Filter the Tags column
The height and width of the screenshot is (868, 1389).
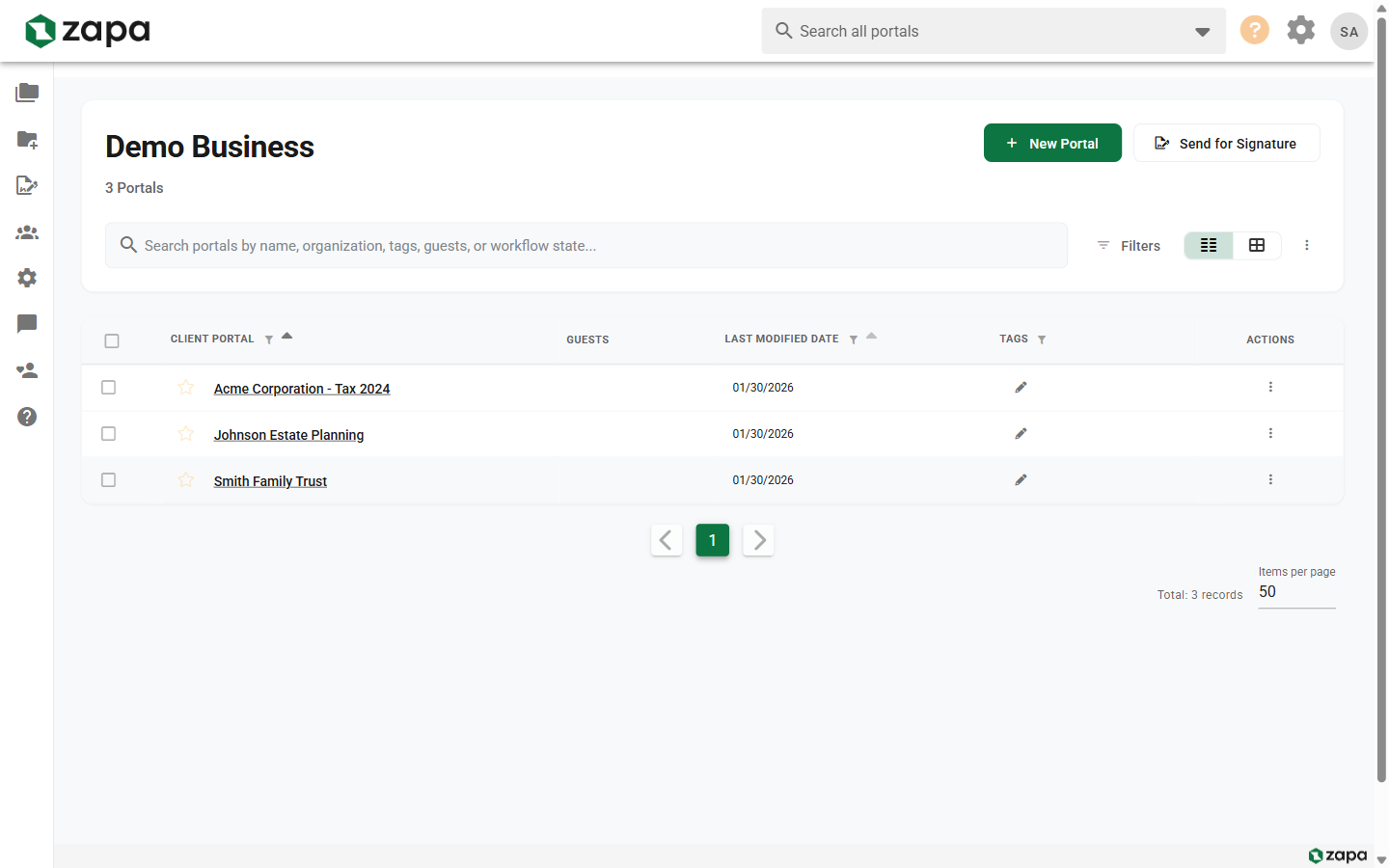(1042, 339)
